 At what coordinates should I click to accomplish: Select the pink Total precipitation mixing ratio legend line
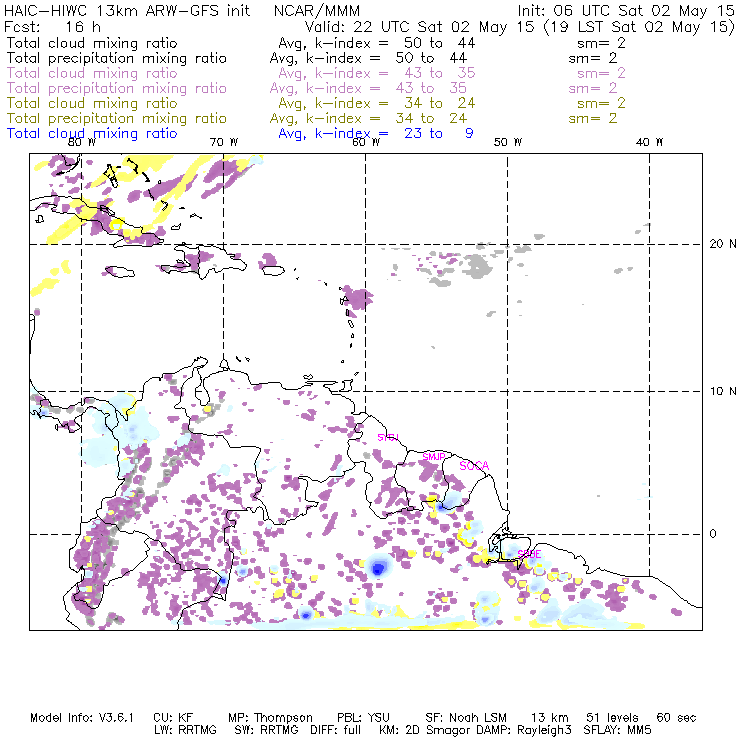312,88
